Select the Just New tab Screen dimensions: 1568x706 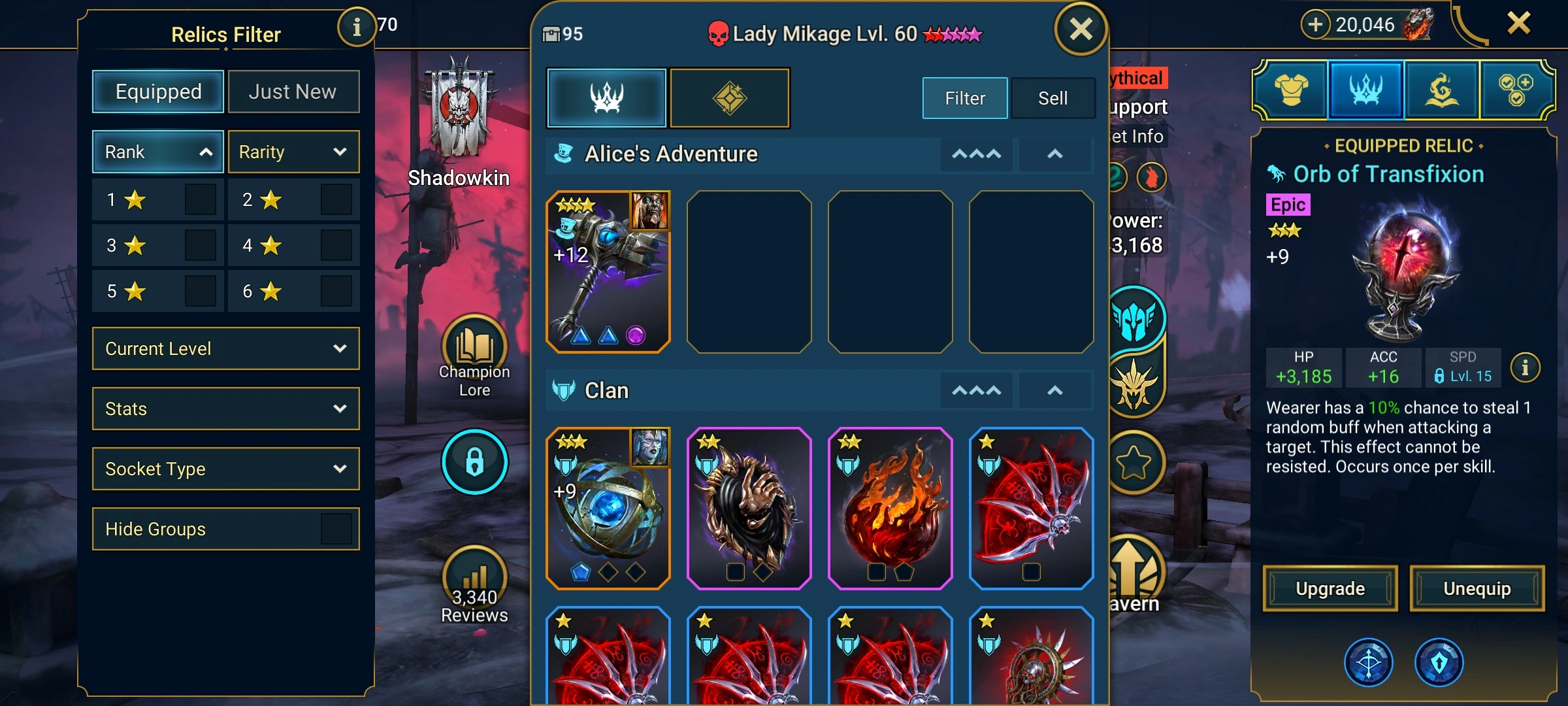(x=293, y=92)
